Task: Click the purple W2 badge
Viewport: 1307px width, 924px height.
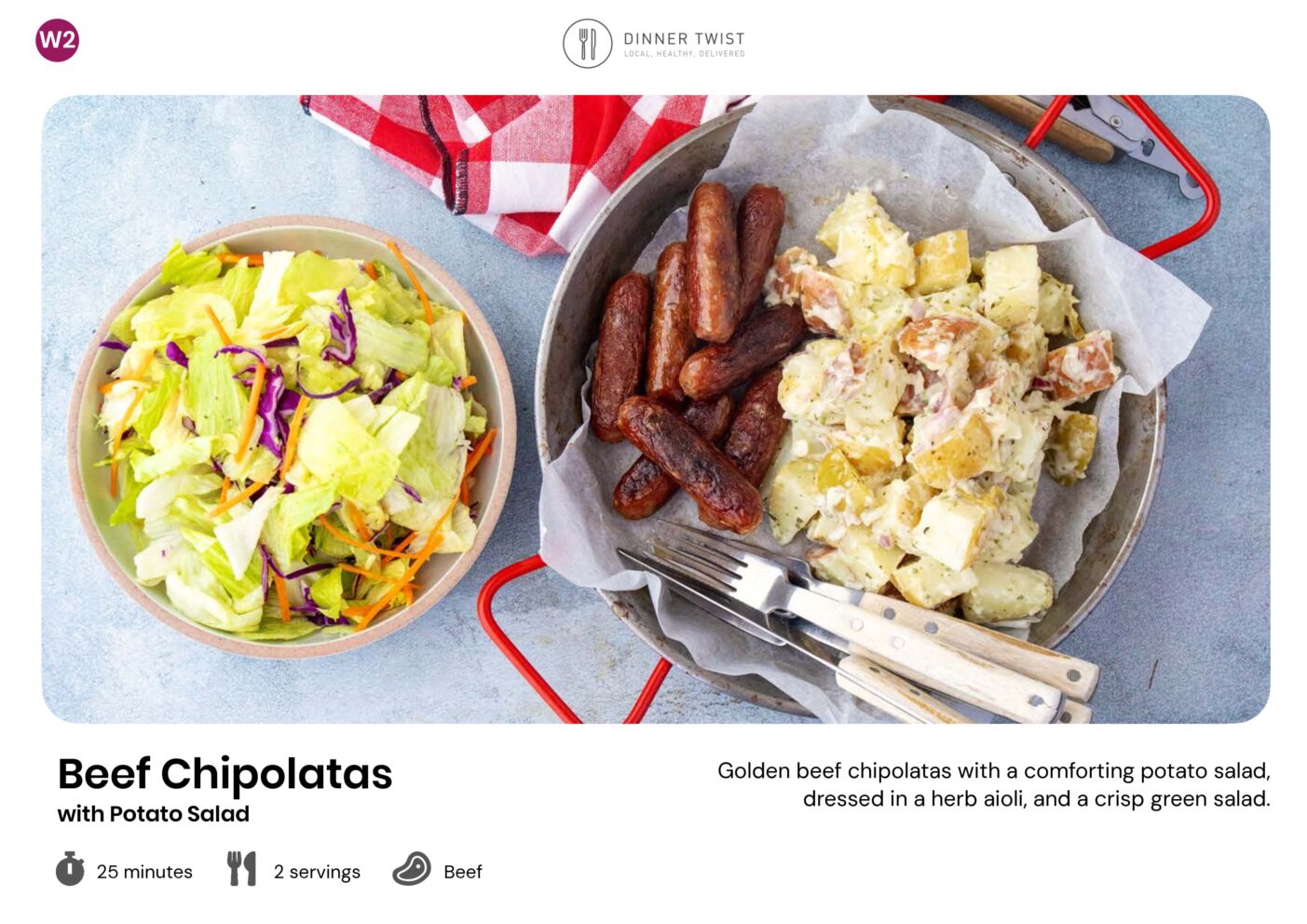Action: [x=58, y=40]
